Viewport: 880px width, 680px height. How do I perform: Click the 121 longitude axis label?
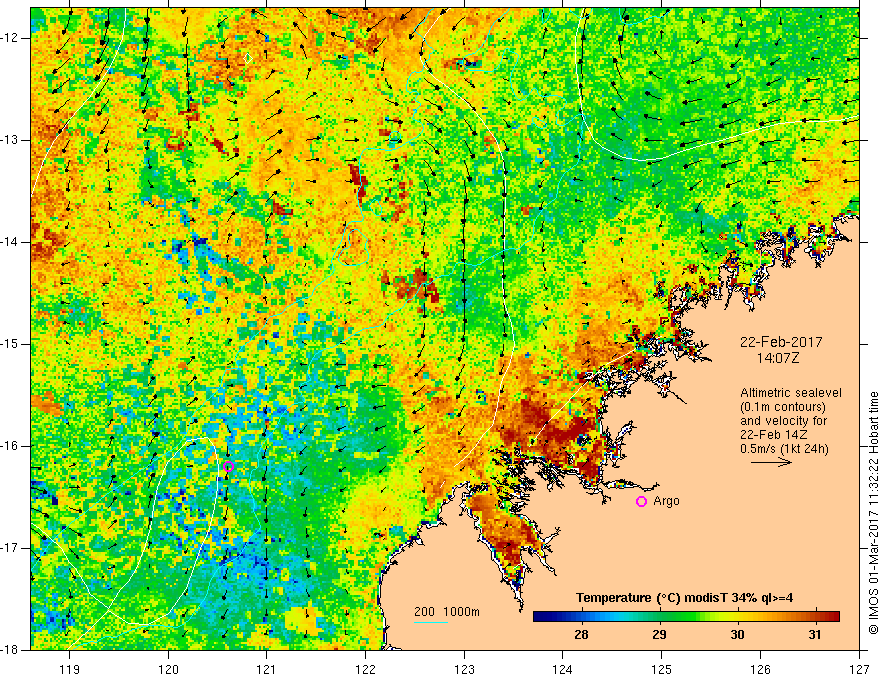click(x=267, y=669)
